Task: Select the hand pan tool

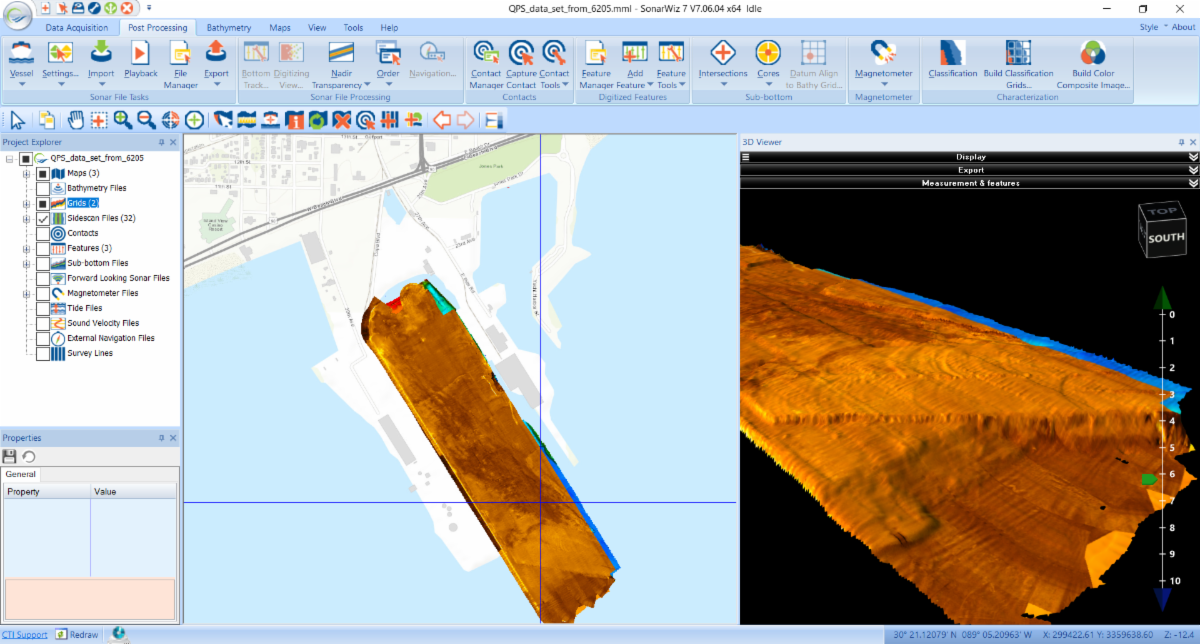Action: pyautogui.click(x=76, y=120)
